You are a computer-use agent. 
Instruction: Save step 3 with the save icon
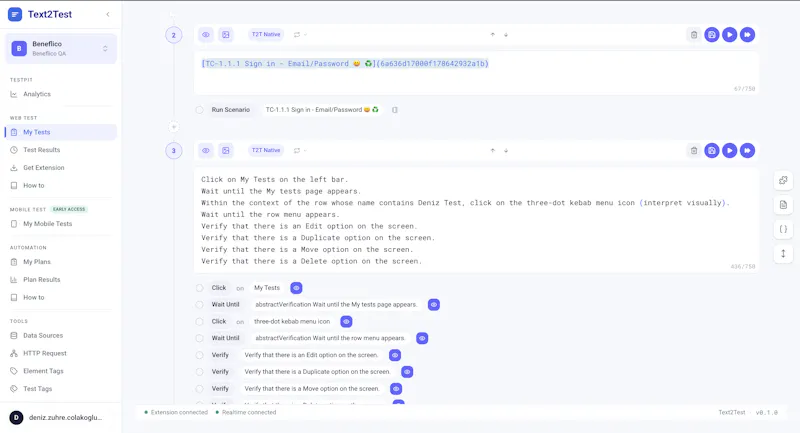(x=712, y=150)
